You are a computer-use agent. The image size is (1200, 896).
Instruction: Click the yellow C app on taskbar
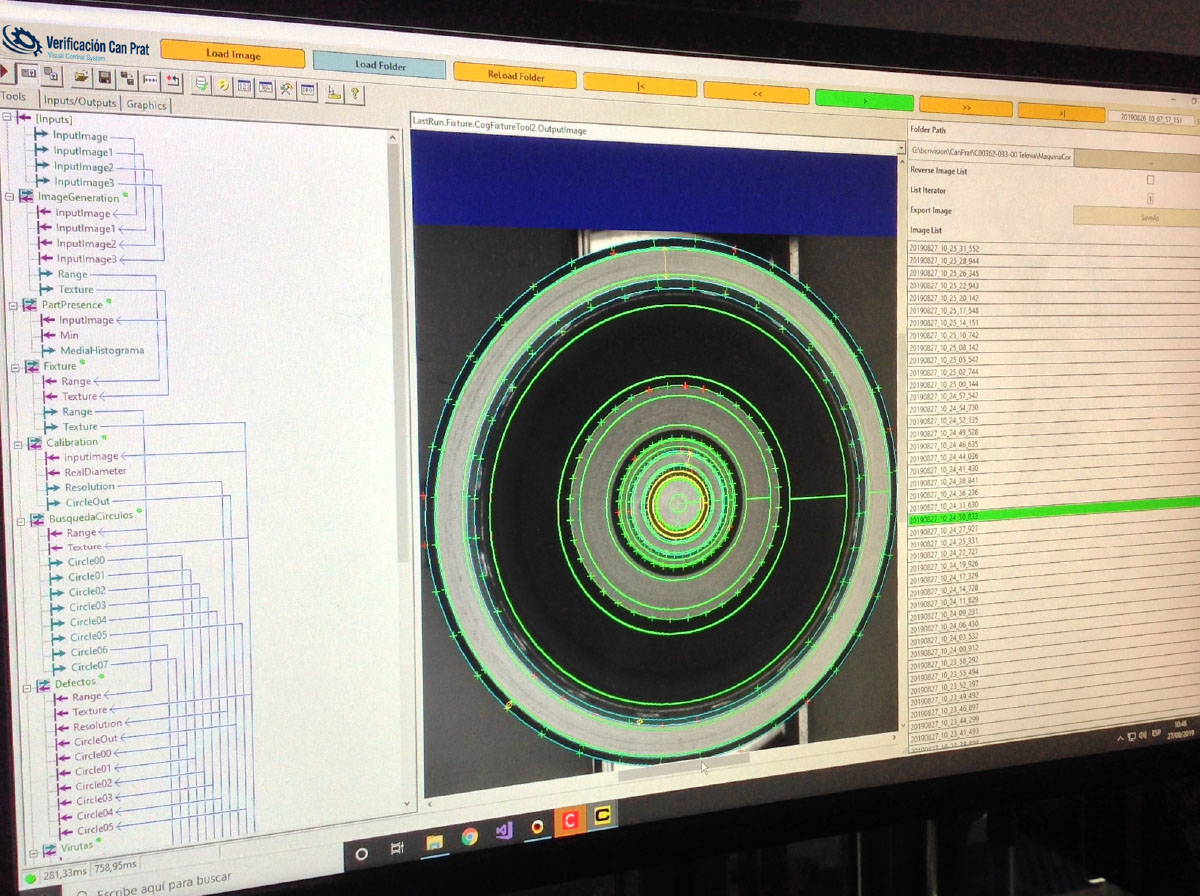point(603,815)
